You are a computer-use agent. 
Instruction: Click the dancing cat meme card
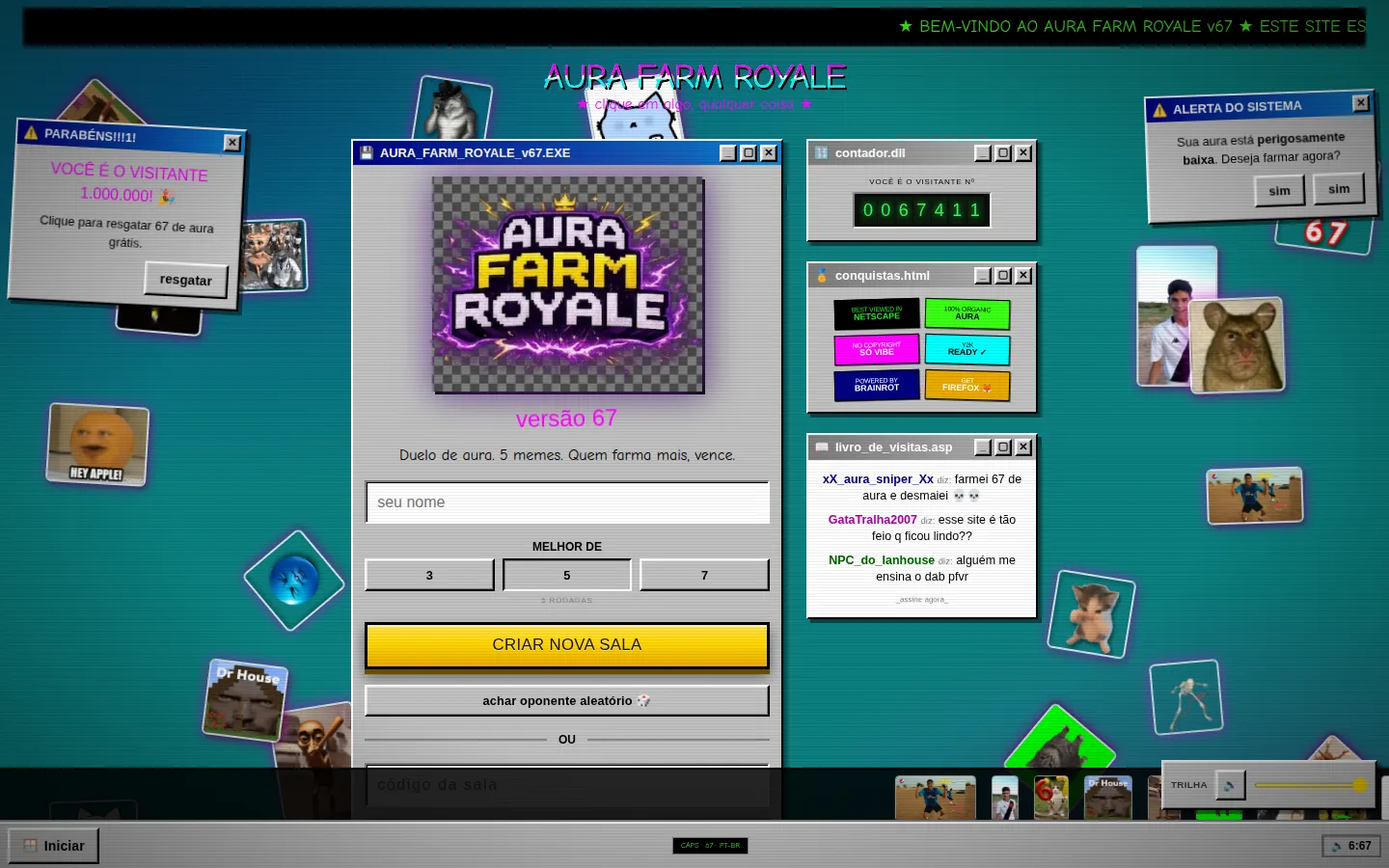point(1091,614)
